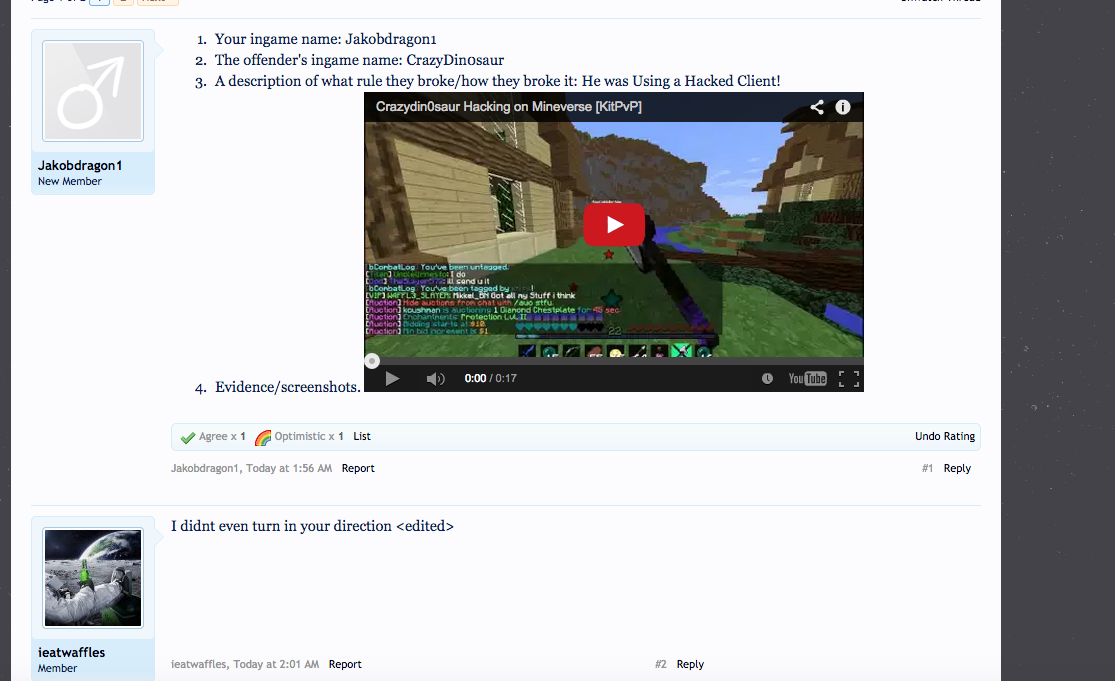The height and width of the screenshot is (681, 1115).
Task: Click the text "Evidence/screenshots."
Action: click(287, 387)
